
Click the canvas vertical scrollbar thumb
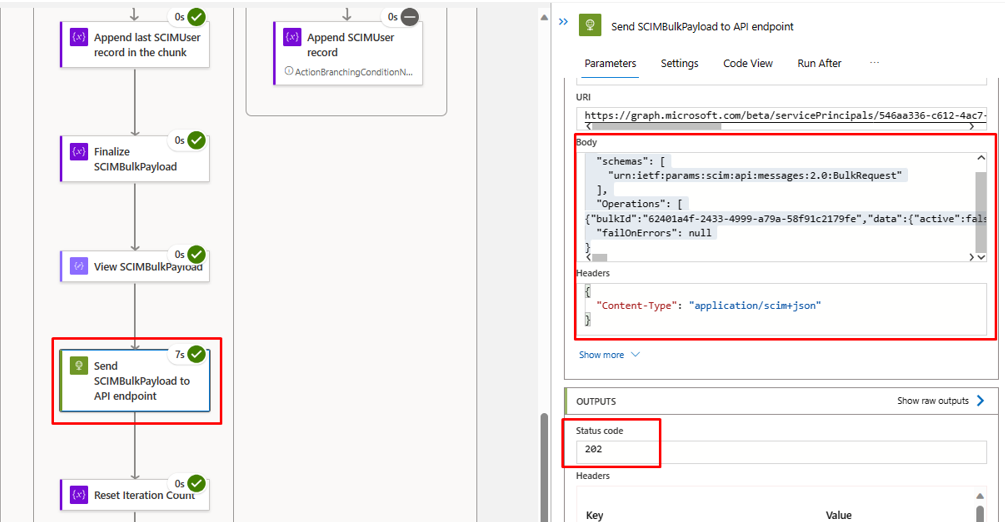pyautogui.click(x=544, y=467)
